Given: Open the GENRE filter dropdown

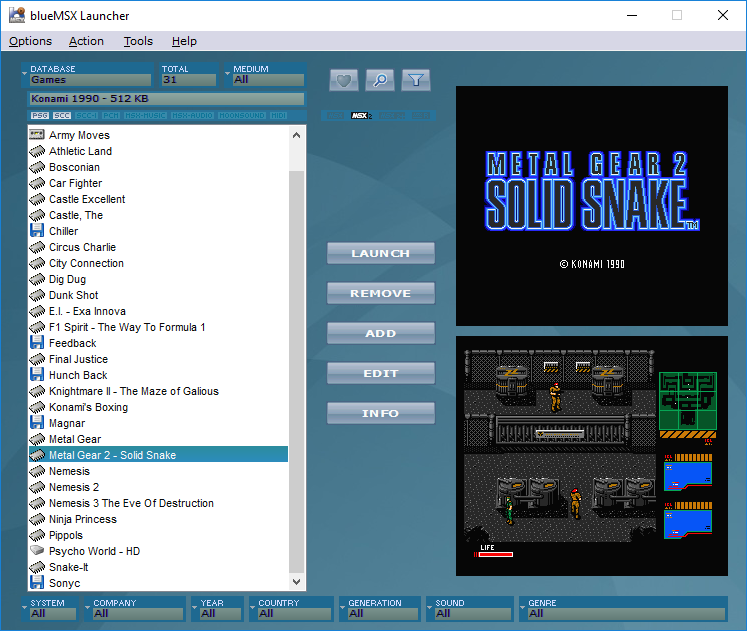Looking at the screenshot, I should pos(624,609).
